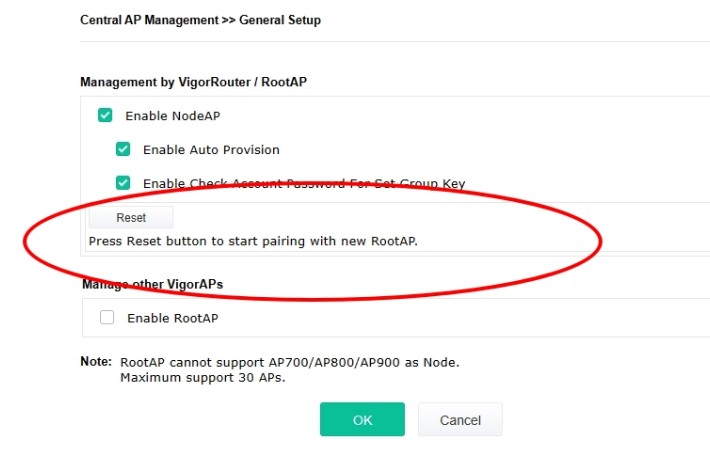Image resolution: width=710 pixels, height=462 pixels.
Task: Cancel the General Setup changes
Action: click(x=460, y=420)
